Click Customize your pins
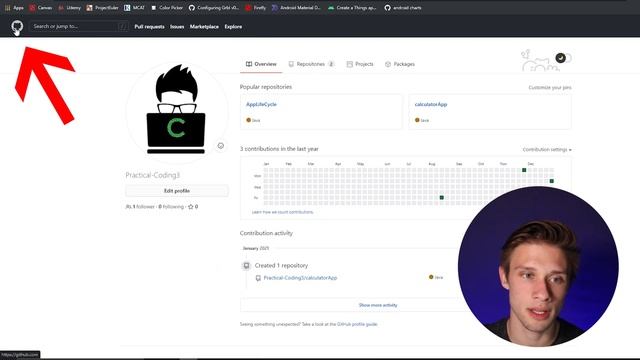Screen dimensions: 640x360 [x=550, y=87]
